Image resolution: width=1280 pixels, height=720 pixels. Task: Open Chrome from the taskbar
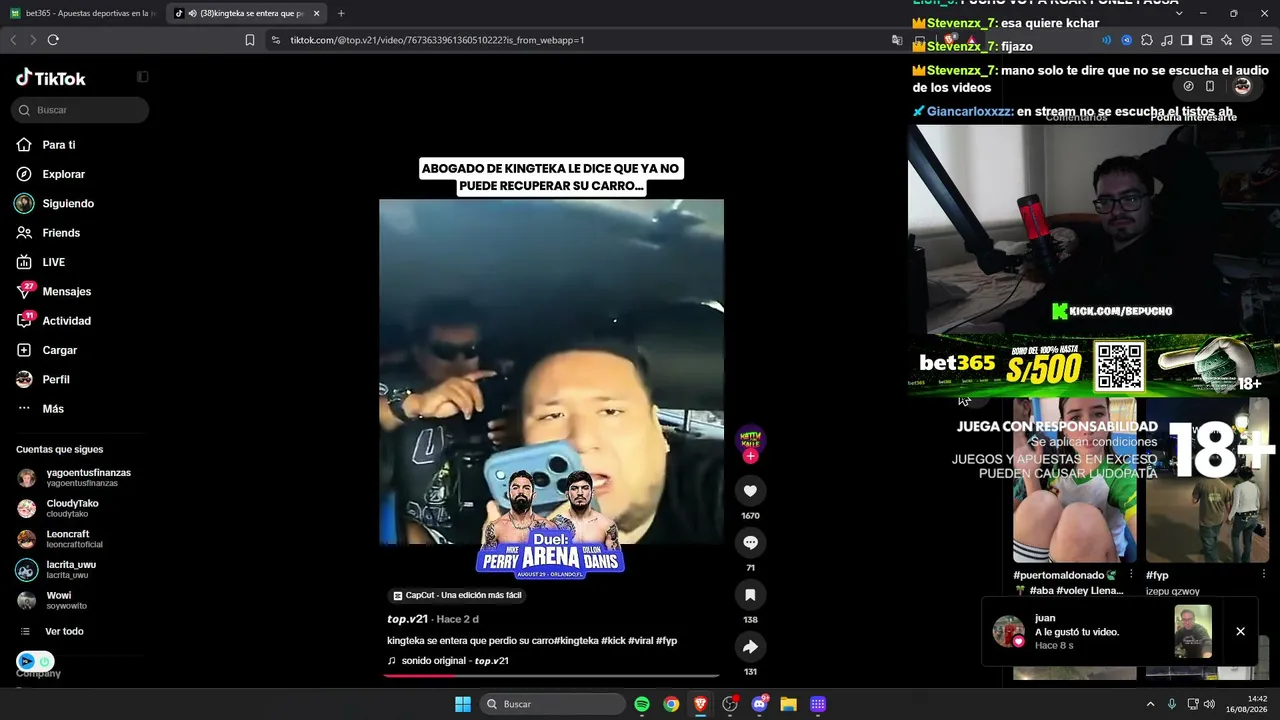click(671, 704)
